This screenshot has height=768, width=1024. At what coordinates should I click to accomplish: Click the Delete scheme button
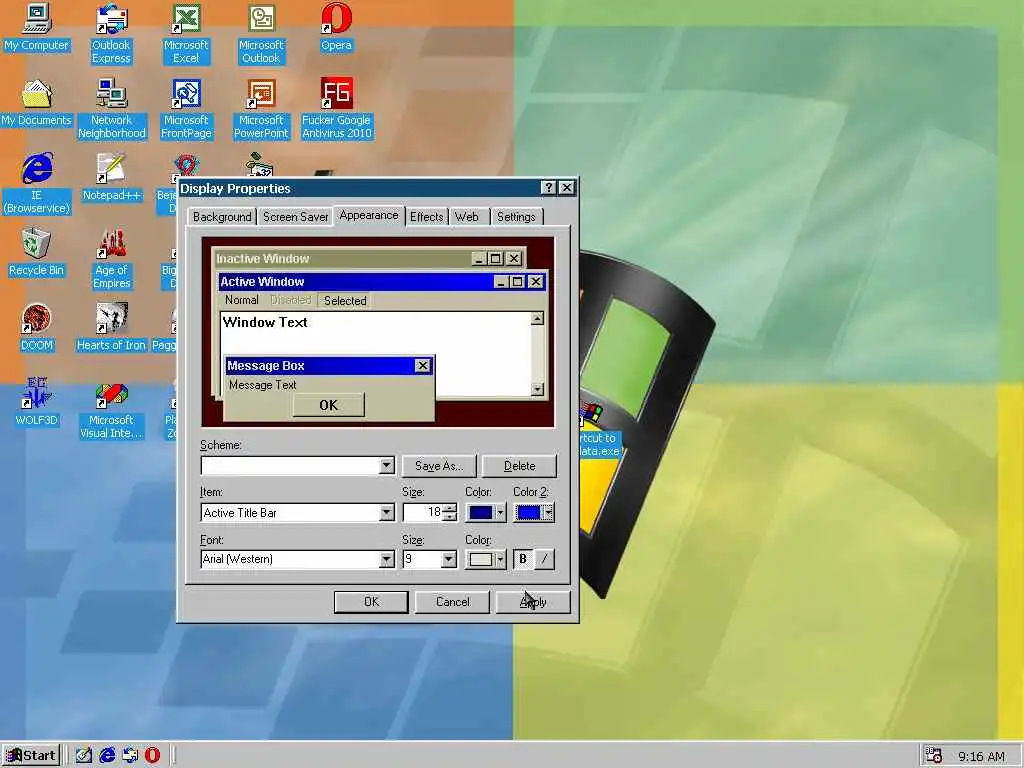point(520,466)
